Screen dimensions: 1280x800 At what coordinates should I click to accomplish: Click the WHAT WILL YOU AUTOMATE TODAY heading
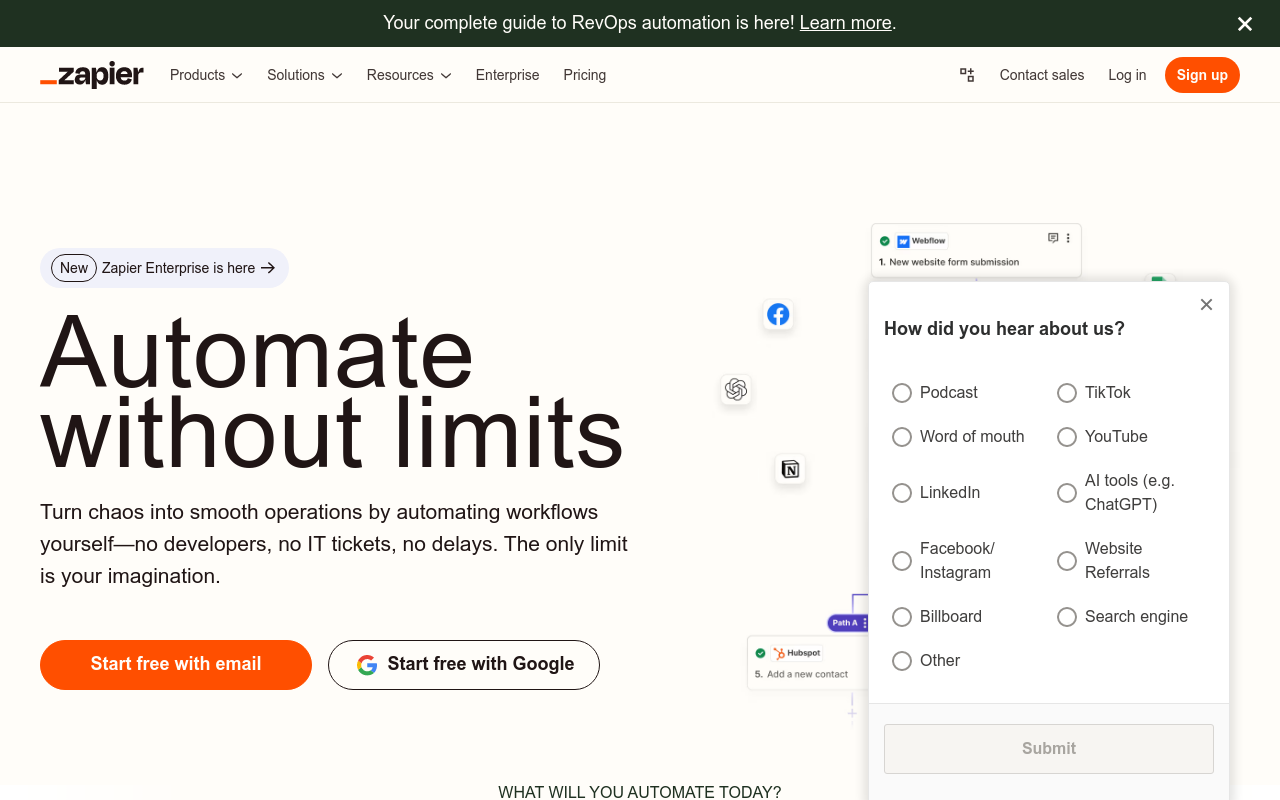640,792
